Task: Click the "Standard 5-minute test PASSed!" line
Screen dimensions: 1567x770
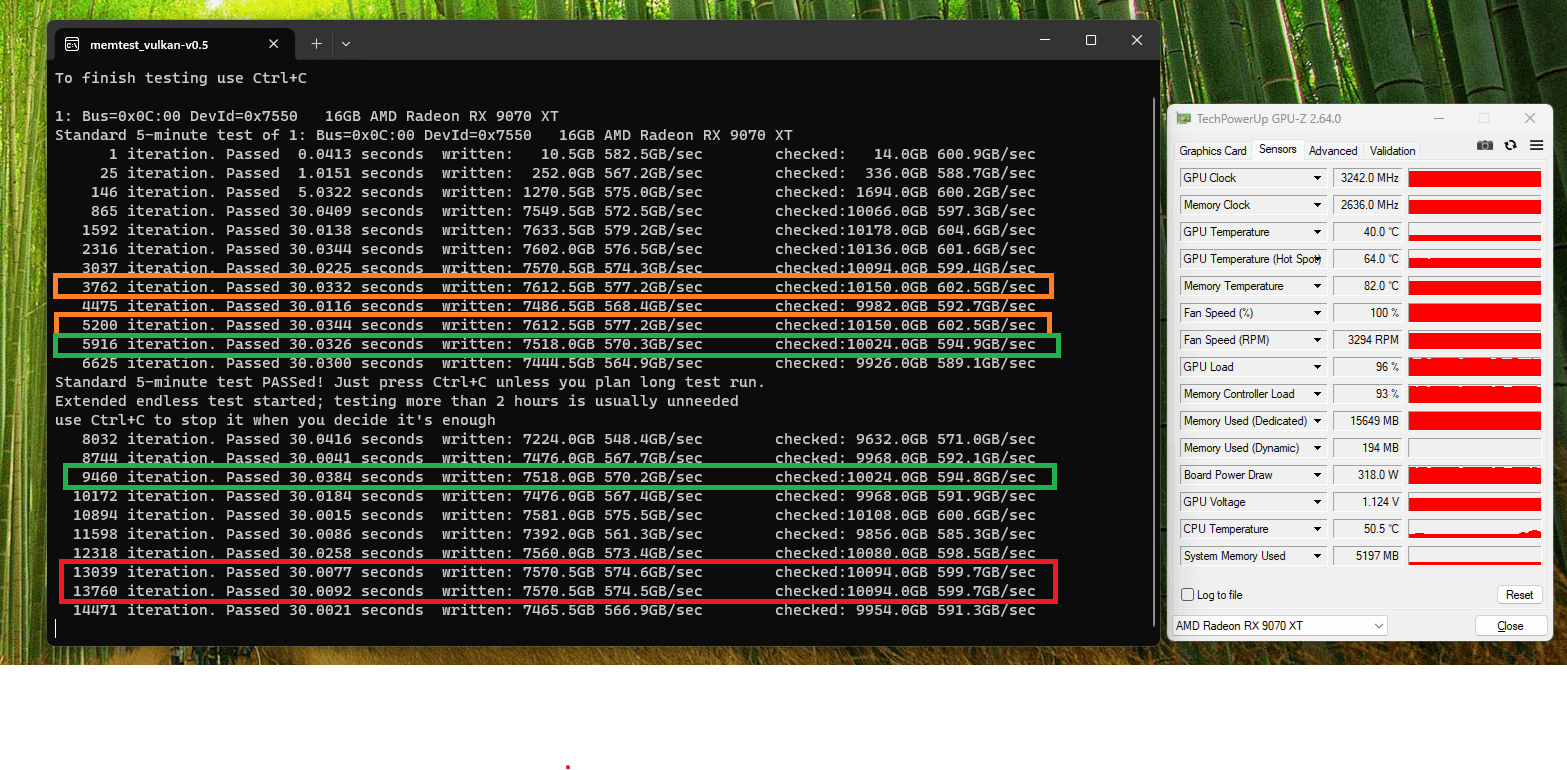Action: (410, 382)
